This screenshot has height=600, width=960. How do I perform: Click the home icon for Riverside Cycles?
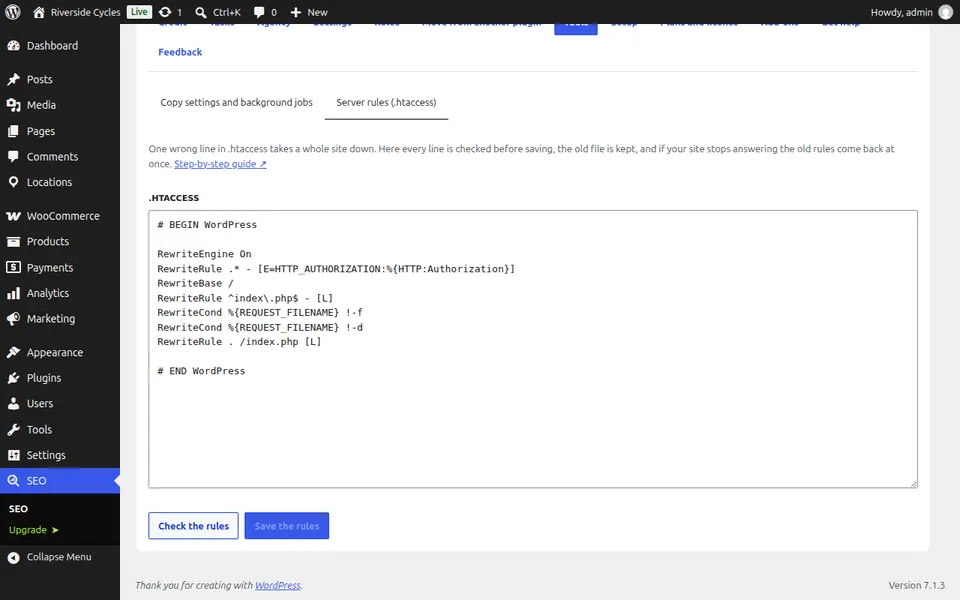pos(39,12)
